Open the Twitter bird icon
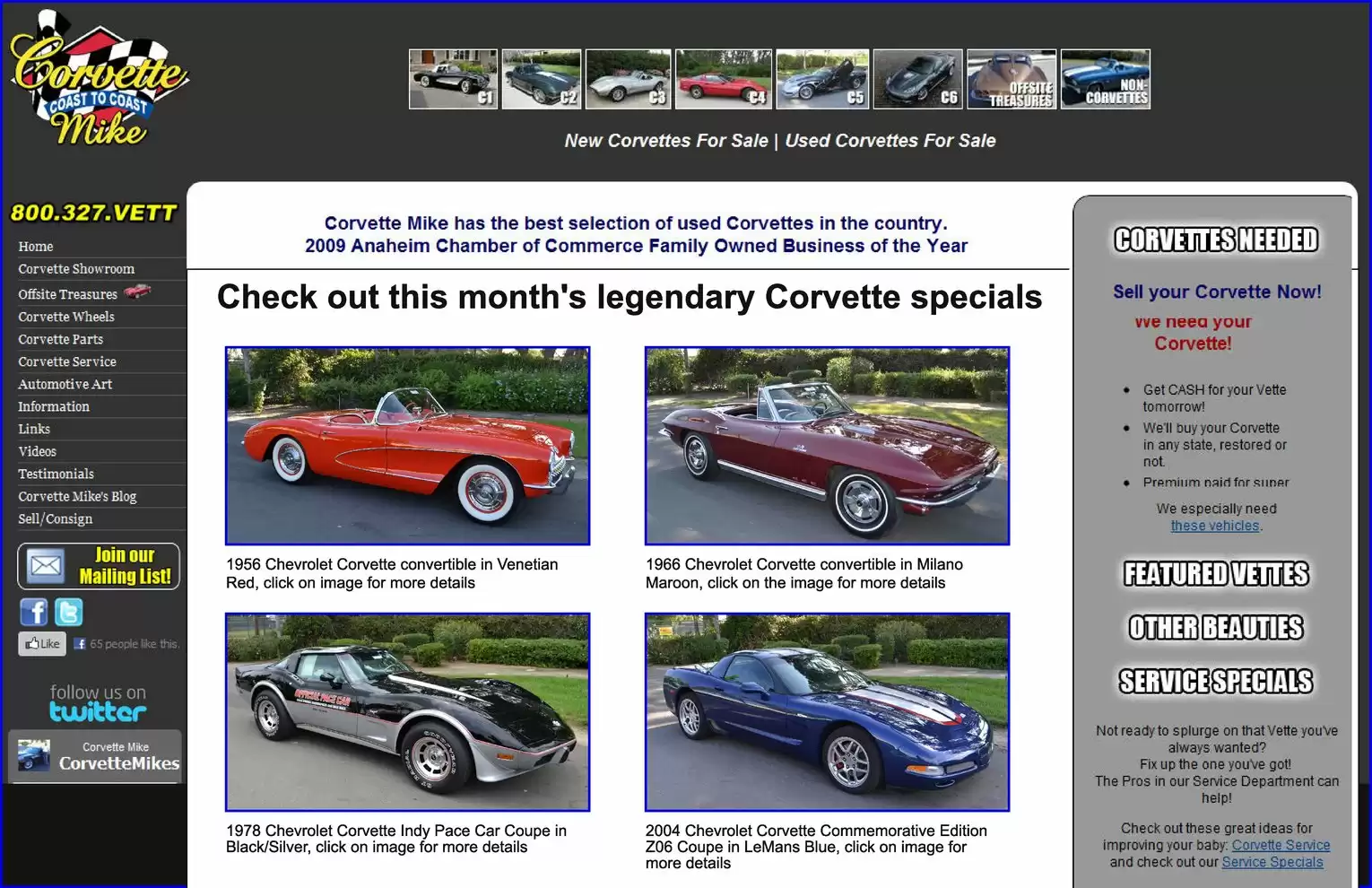Image resolution: width=1372 pixels, height=888 pixels. point(69,612)
